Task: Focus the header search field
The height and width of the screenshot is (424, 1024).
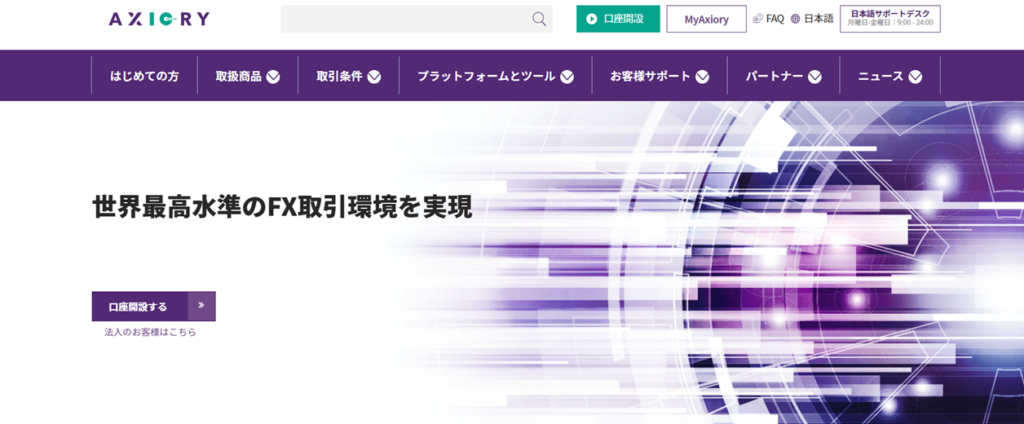Action: click(x=417, y=19)
